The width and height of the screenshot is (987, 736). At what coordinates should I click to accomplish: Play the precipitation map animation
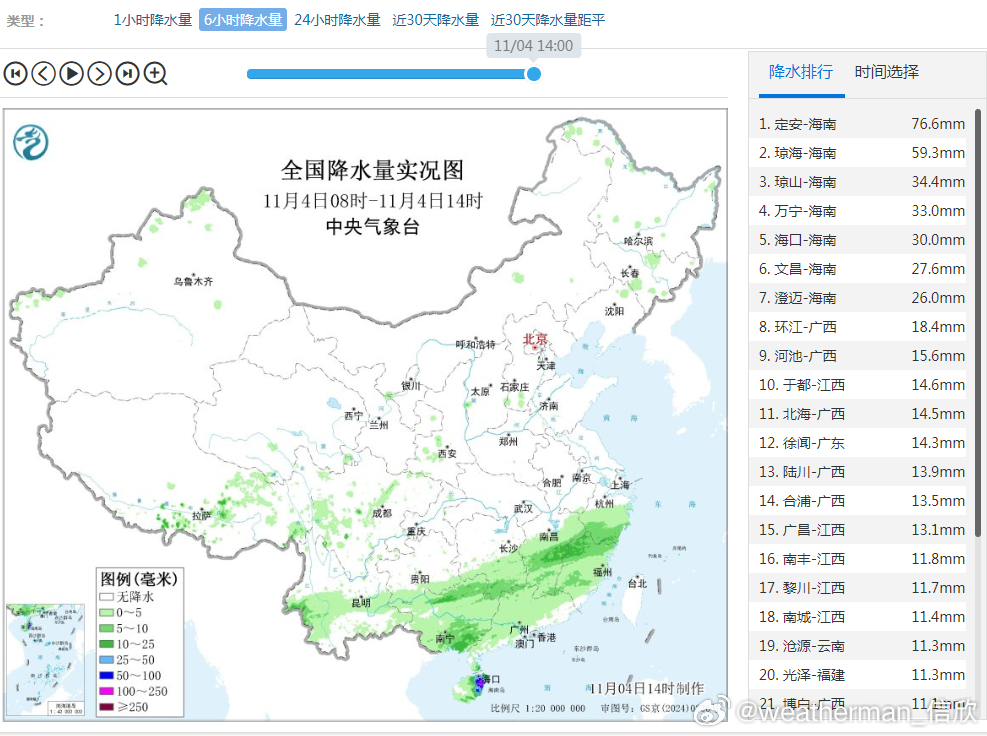tap(71, 74)
